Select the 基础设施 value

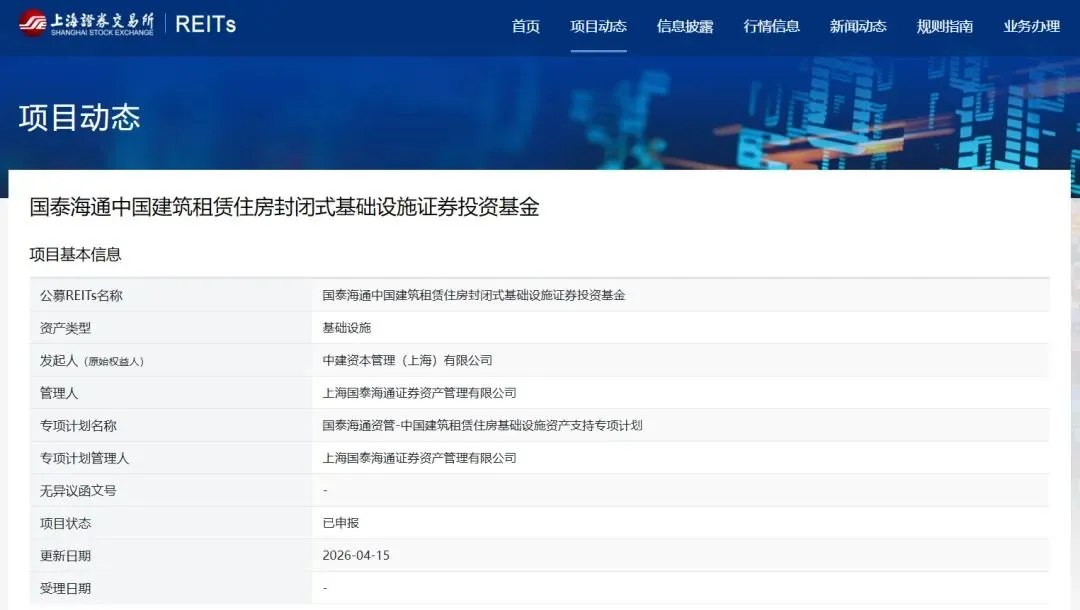point(346,328)
